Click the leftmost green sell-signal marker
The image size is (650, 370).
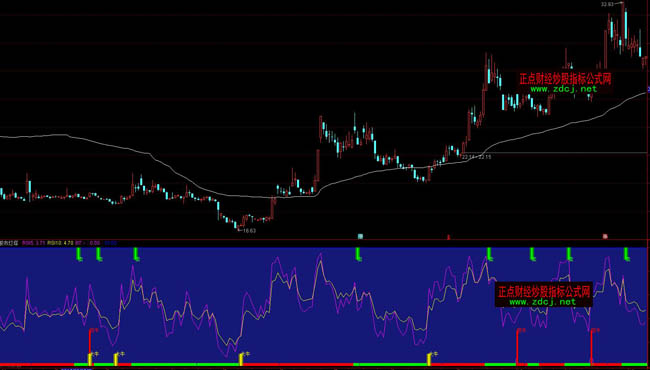point(79,254)
